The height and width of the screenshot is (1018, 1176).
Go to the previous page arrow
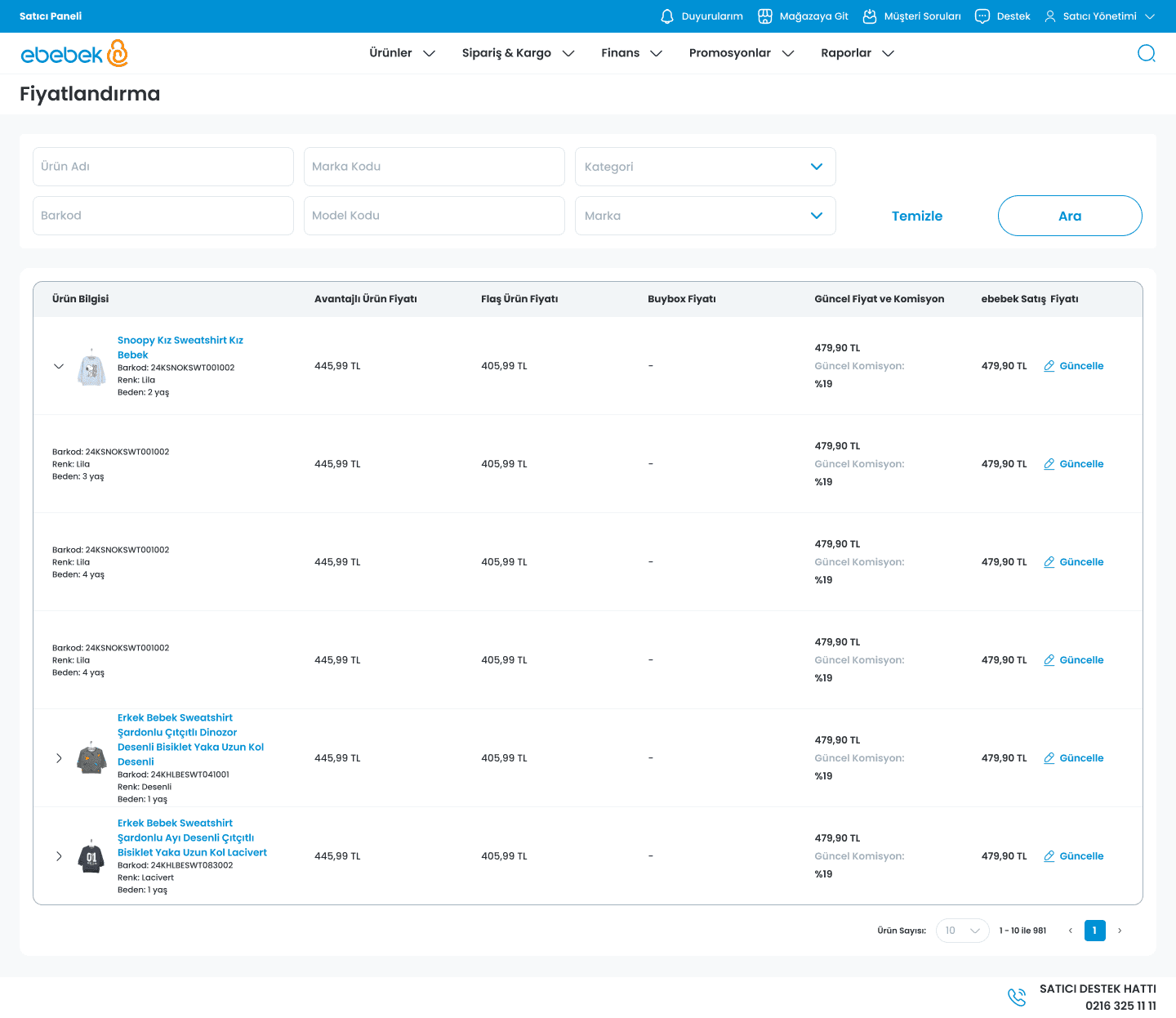click(x=1070, y=931)
